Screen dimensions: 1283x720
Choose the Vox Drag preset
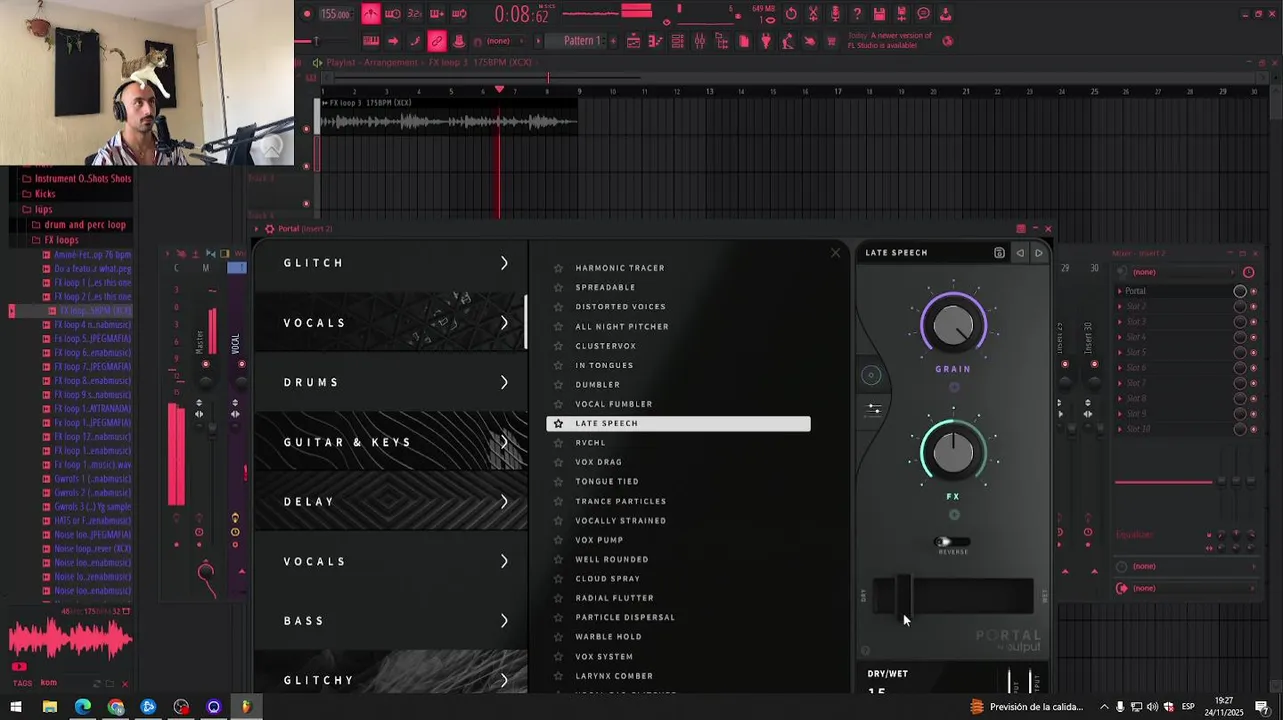click(598, 462)
